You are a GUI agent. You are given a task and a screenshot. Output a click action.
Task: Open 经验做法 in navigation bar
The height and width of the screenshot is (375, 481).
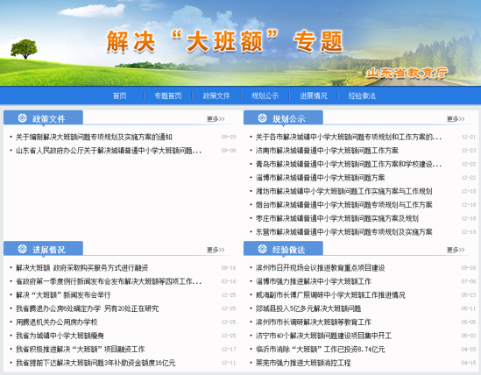pyautogui.click(x=362, y=96)
